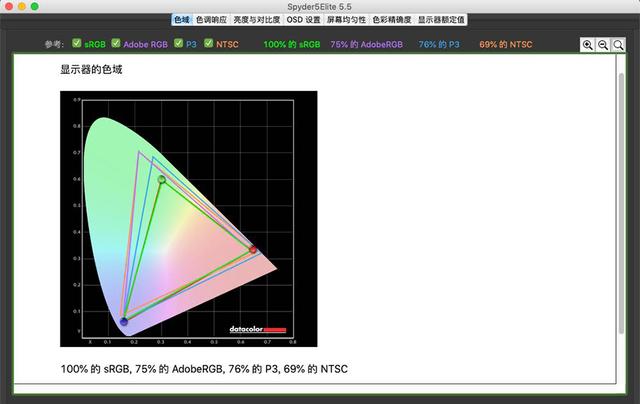Uncheck the NTSC reference checkbox
Screen dimensions: 640x404
pyautogui.click(x=209, y=43)
